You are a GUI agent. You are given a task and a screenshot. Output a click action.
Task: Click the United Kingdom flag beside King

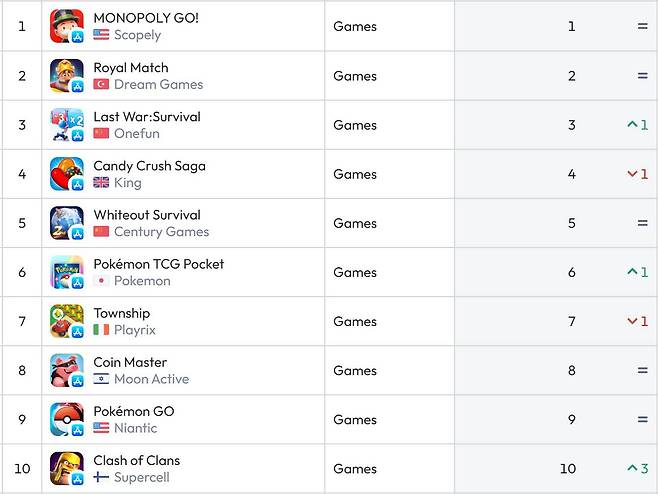point(101,183)
